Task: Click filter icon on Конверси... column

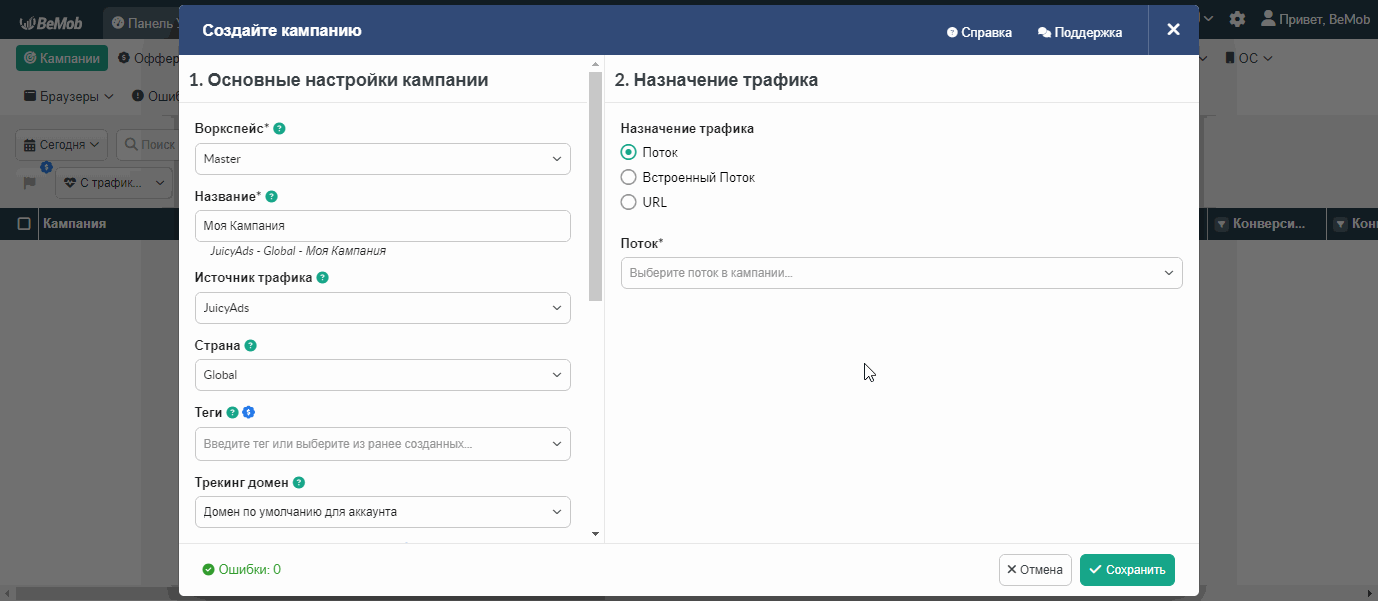Action: click(x=1221, y=225)
